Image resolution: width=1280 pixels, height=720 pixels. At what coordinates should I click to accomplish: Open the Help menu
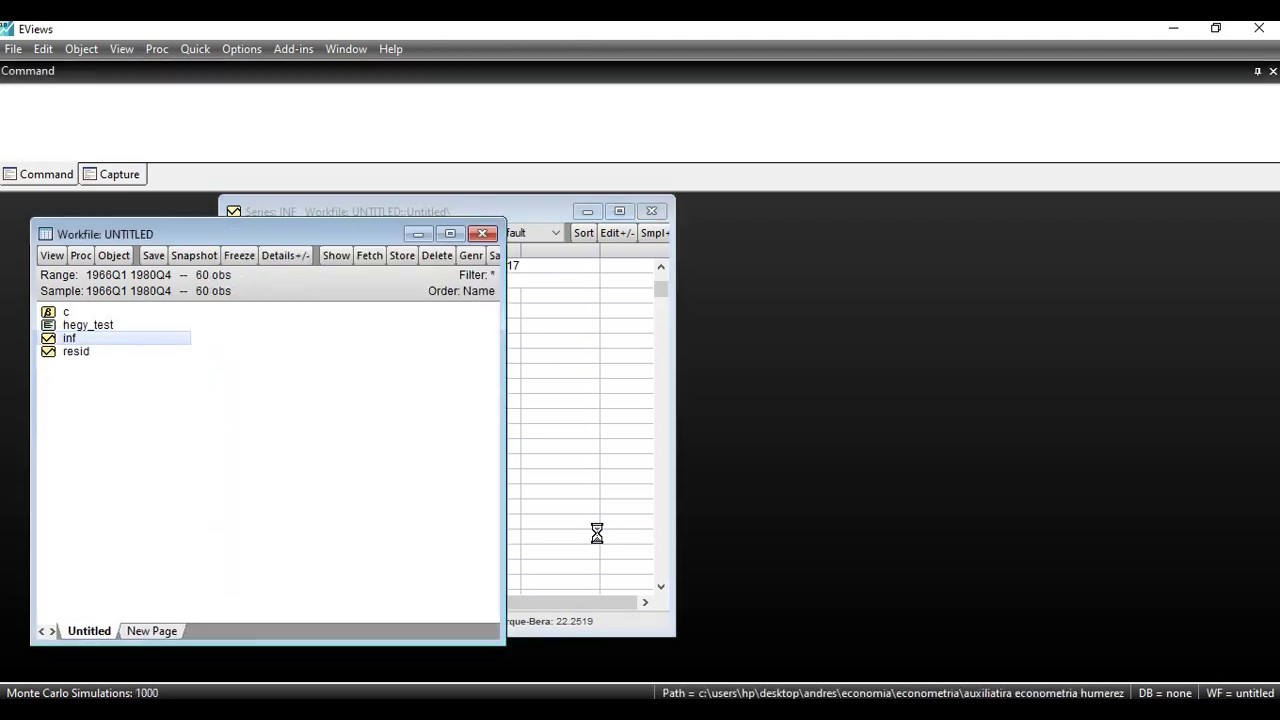click(391, 49)
